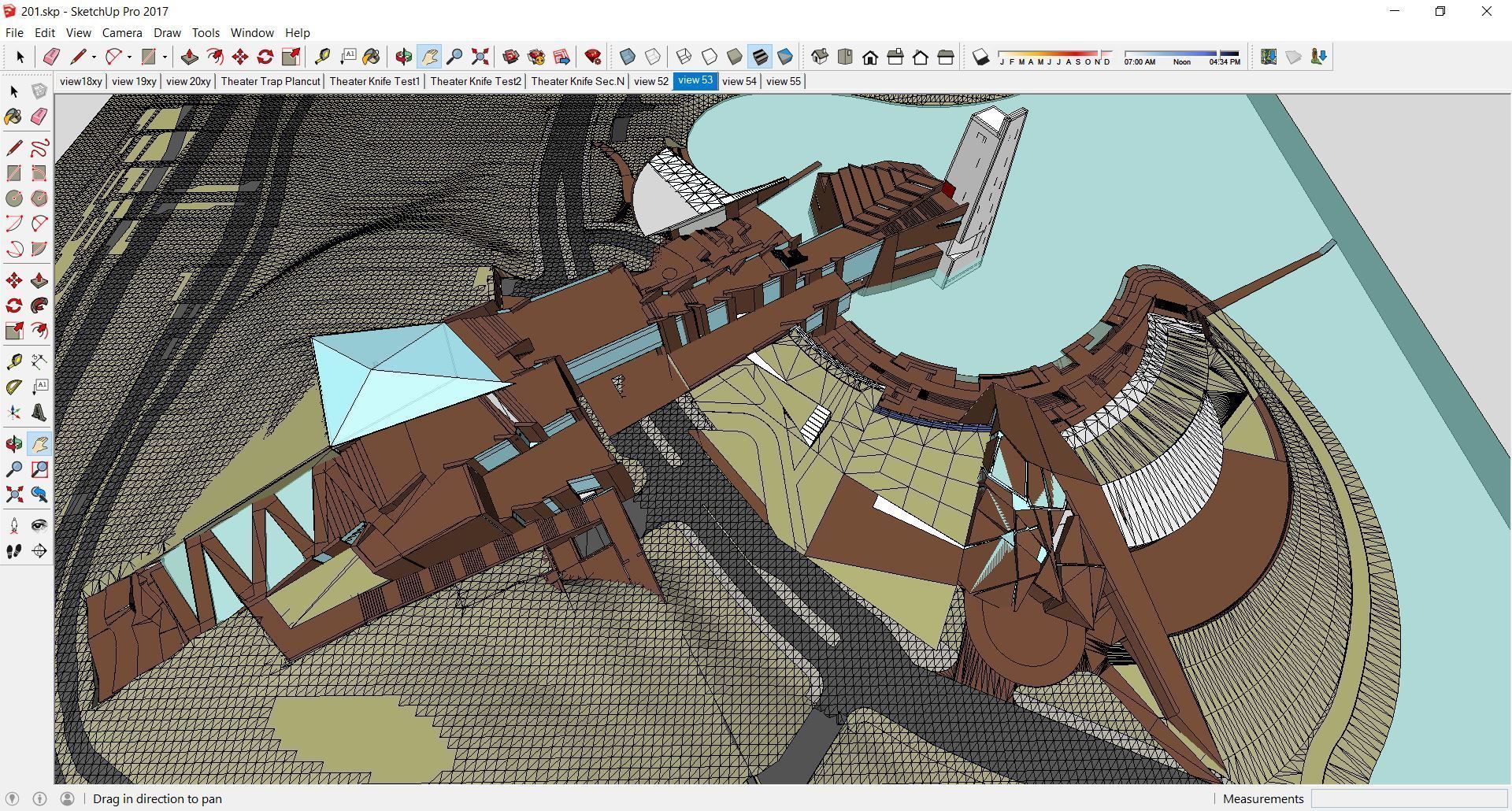Switch to Front standard view
The image size is (1512, 811).
[x=870, y=57]
